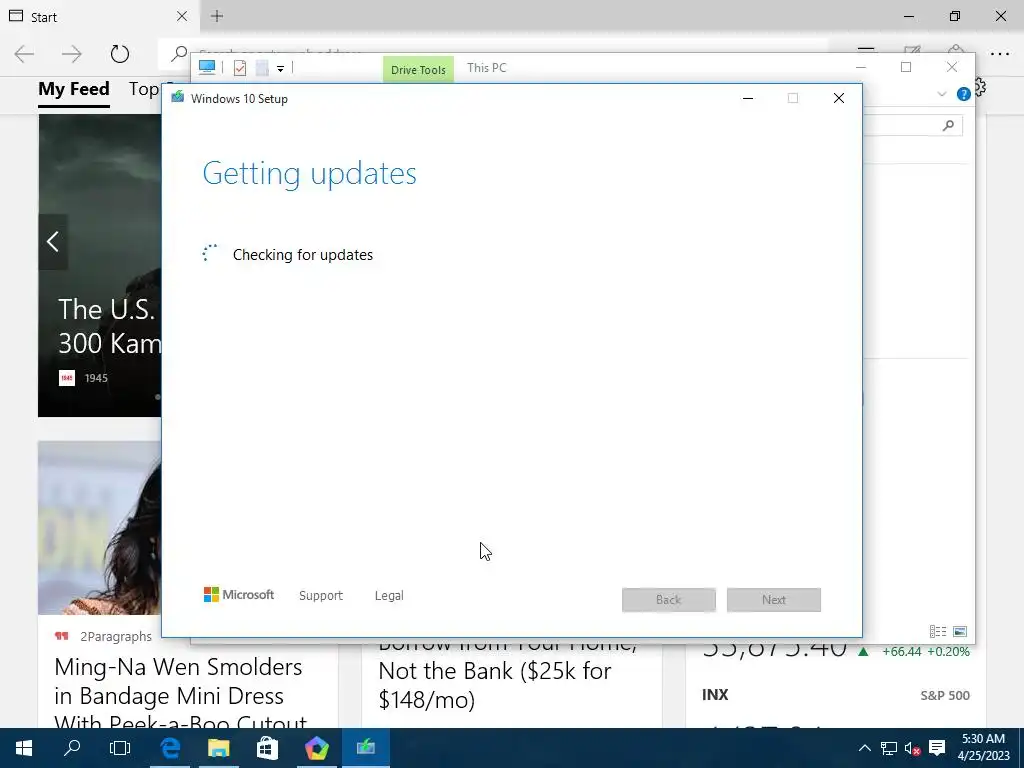Open the U.S. 300 Kam news story

[x=109, y=327]
